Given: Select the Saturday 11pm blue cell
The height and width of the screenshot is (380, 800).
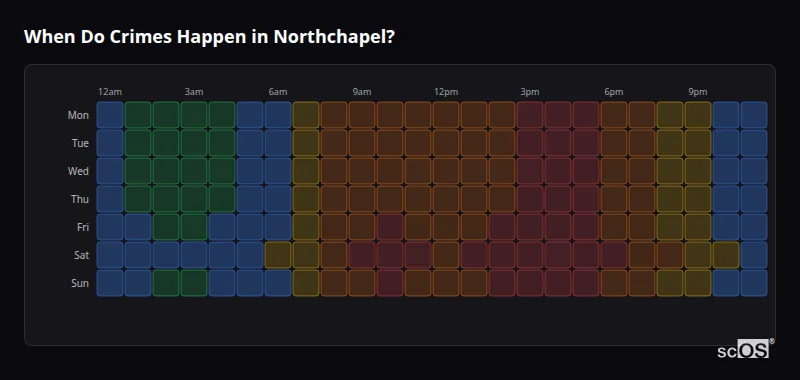Looking at the screenshot, I should (754, 255).
